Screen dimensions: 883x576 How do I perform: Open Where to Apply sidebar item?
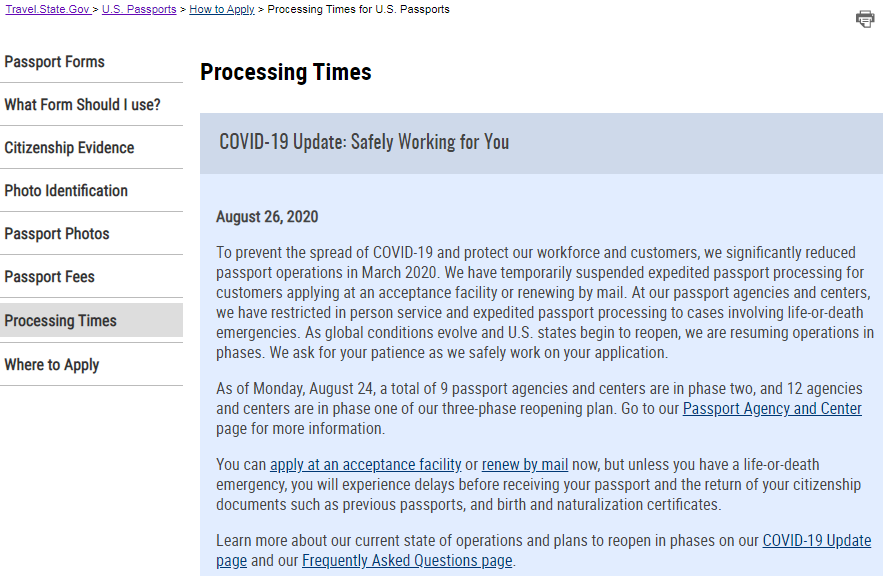tap(52, 365)
